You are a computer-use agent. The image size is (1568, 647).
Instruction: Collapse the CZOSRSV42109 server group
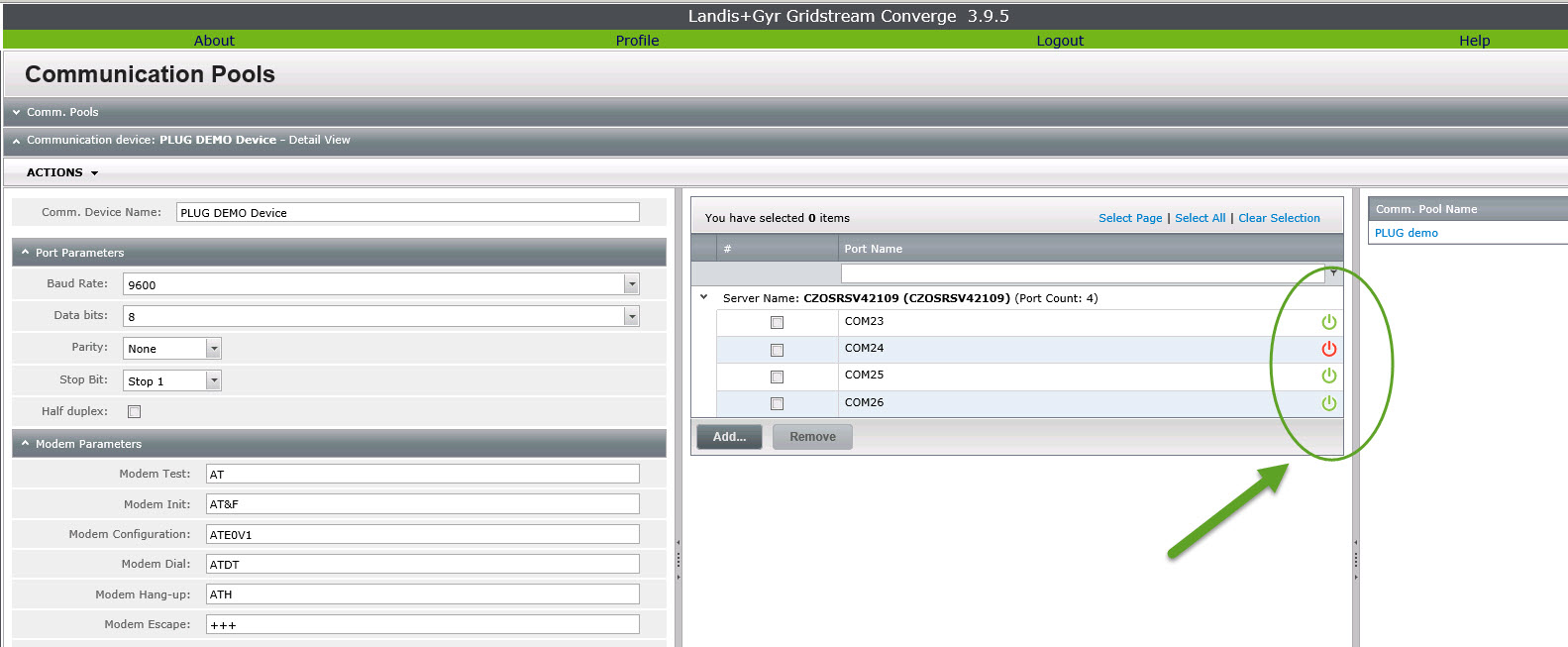[704, 297]
